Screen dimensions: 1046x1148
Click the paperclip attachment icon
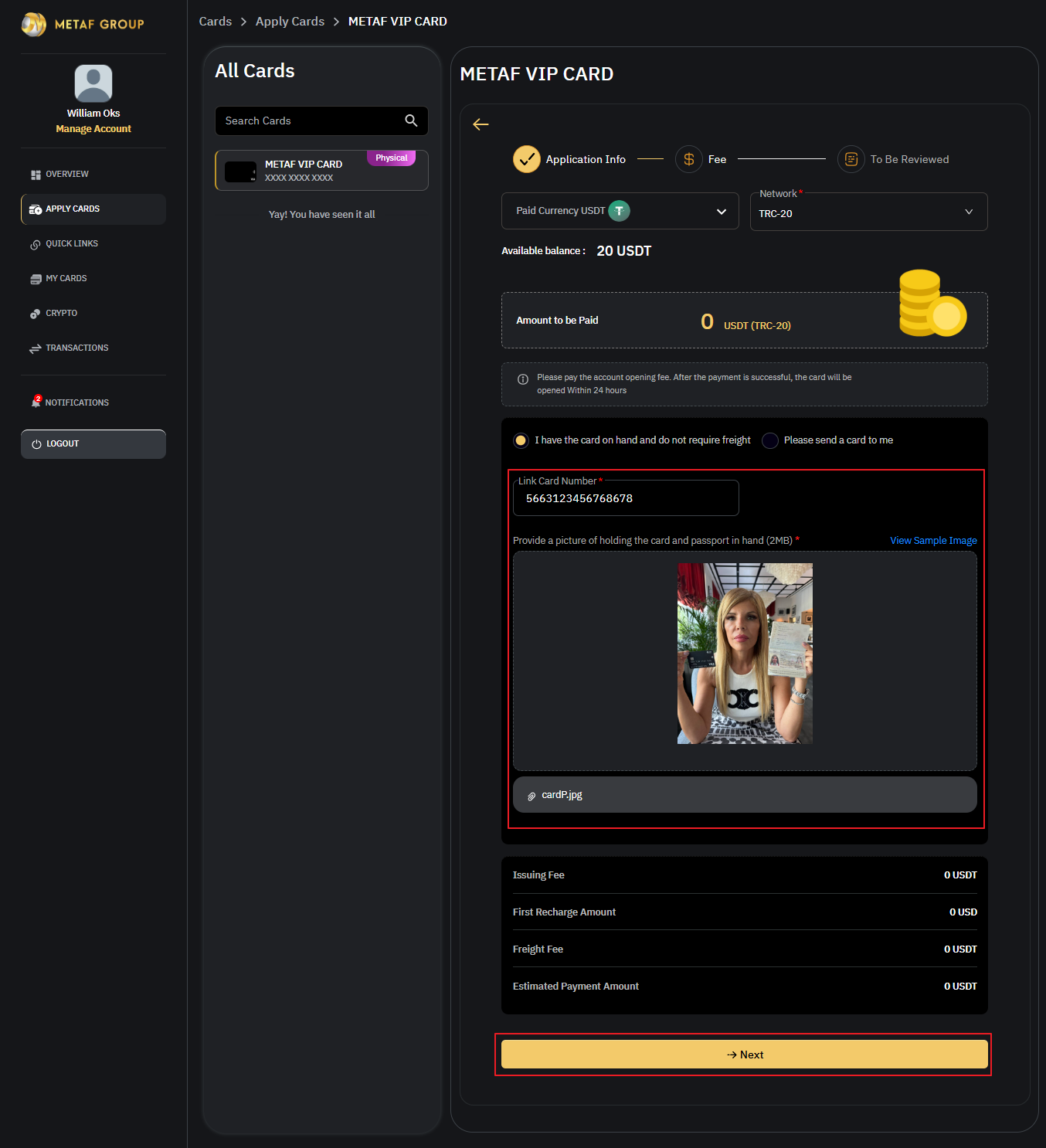tap(531, 796)
